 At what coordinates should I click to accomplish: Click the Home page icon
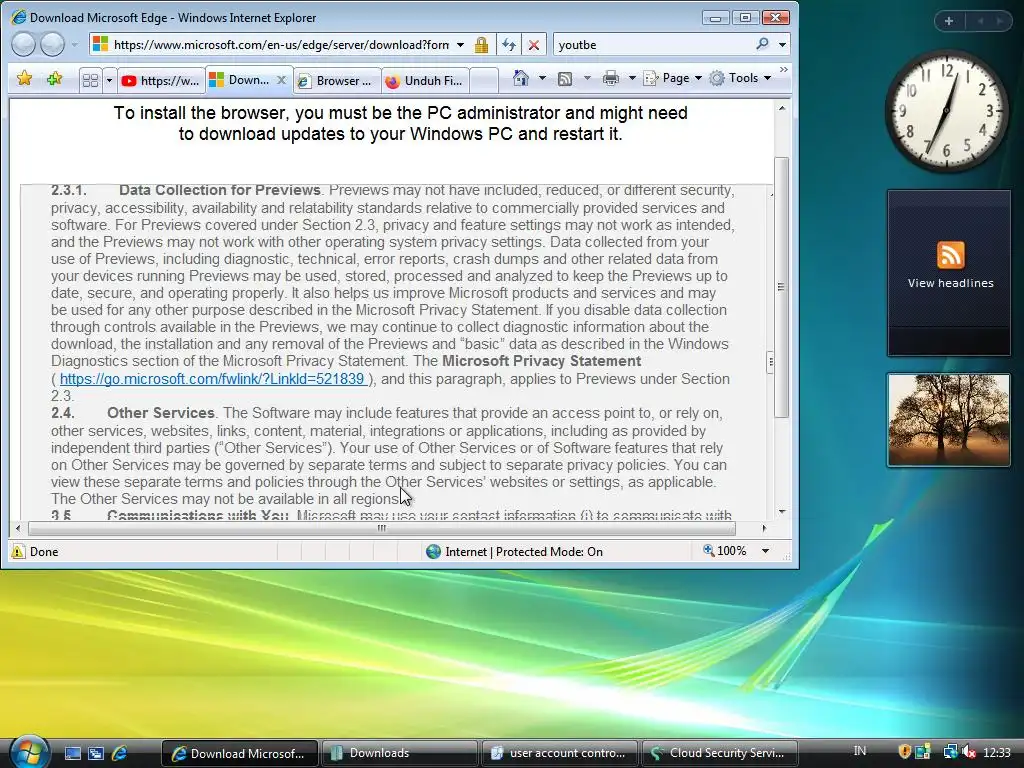(x=520, y=78)
